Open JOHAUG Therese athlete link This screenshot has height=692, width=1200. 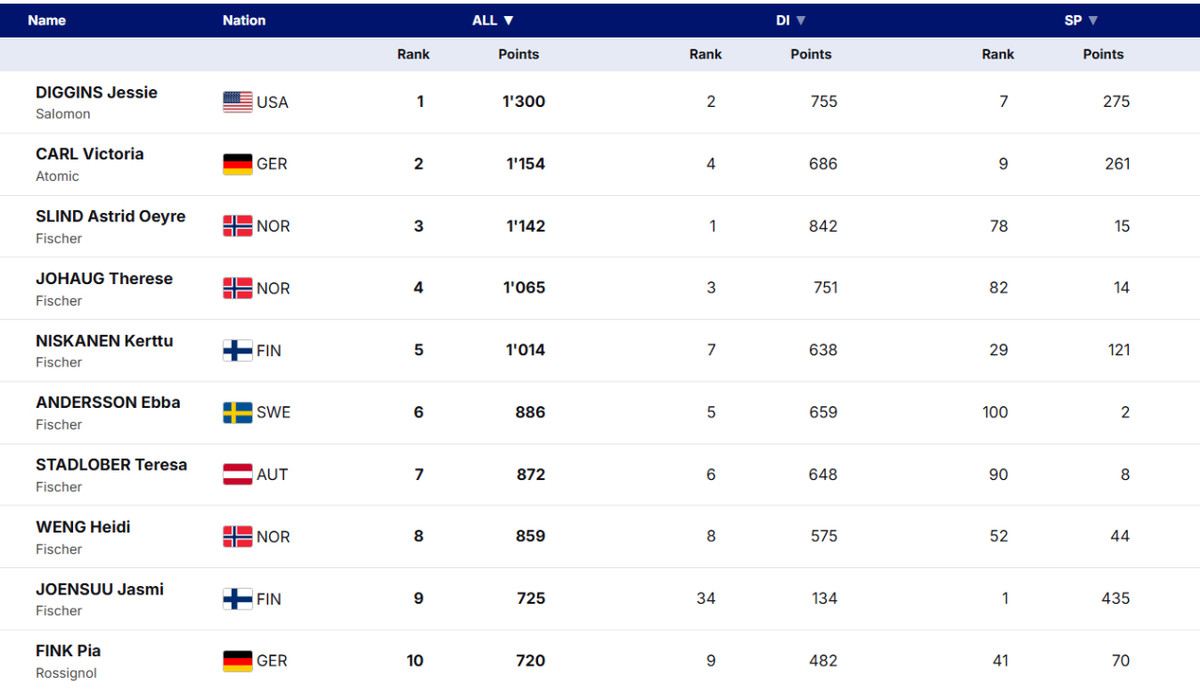104,278
